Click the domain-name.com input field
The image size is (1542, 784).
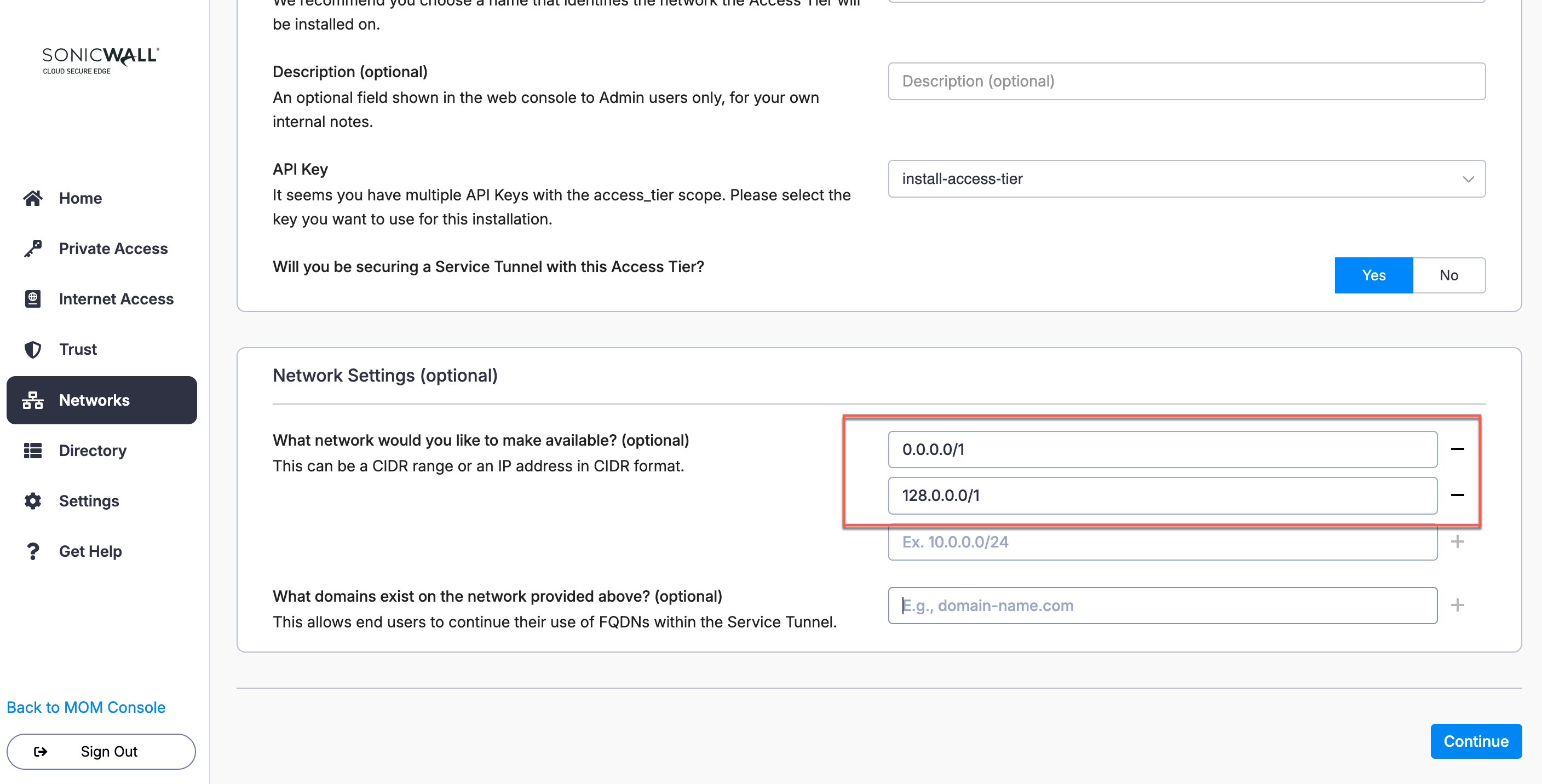tap(1162, 606)
